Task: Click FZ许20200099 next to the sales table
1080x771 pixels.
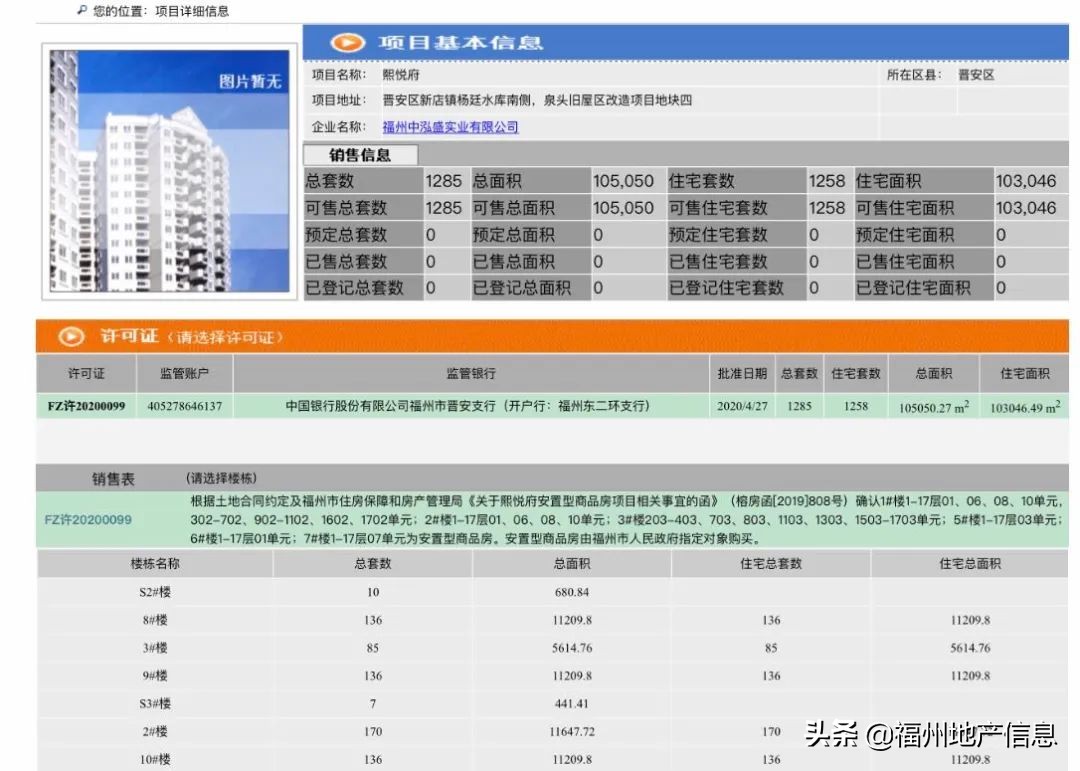Action: [x=89, y=520]
